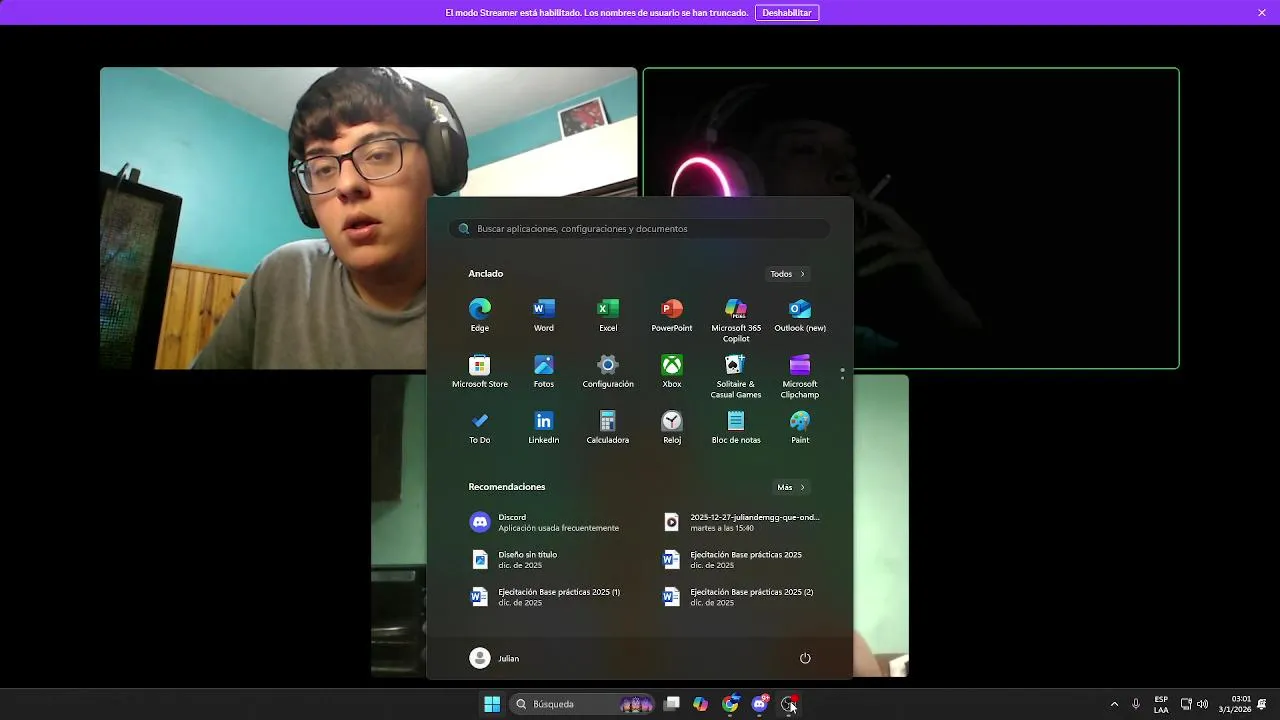Viewport: 1280px width, 720px height.
Task: Open Excel in pinned apps
Action: tap(608, 314)
